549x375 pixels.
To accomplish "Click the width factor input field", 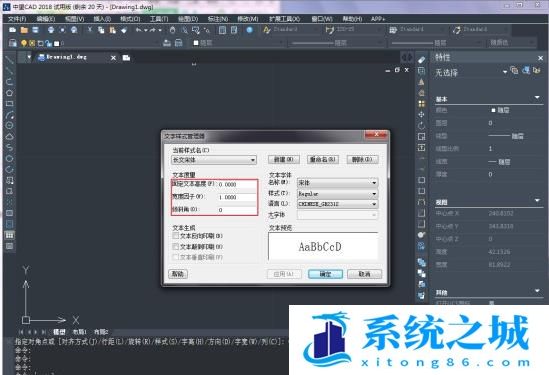I will (237, 197).
